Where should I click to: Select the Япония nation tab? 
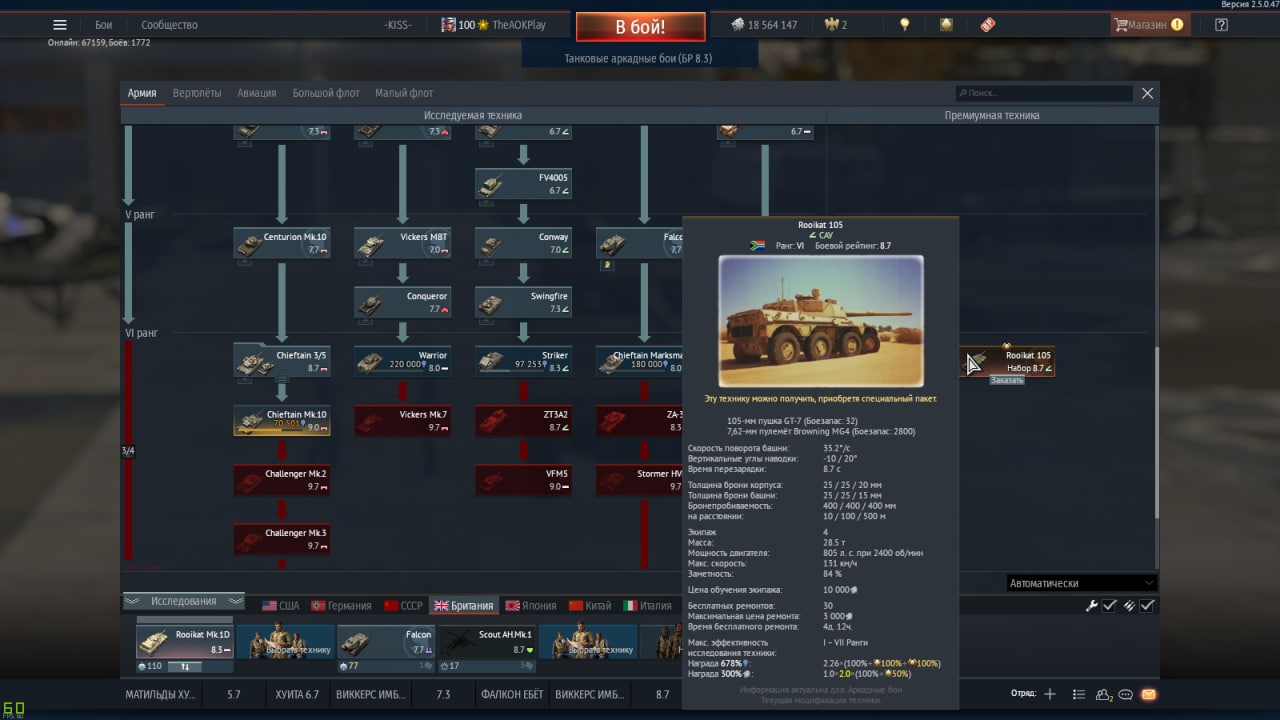(x=530, y=606)
